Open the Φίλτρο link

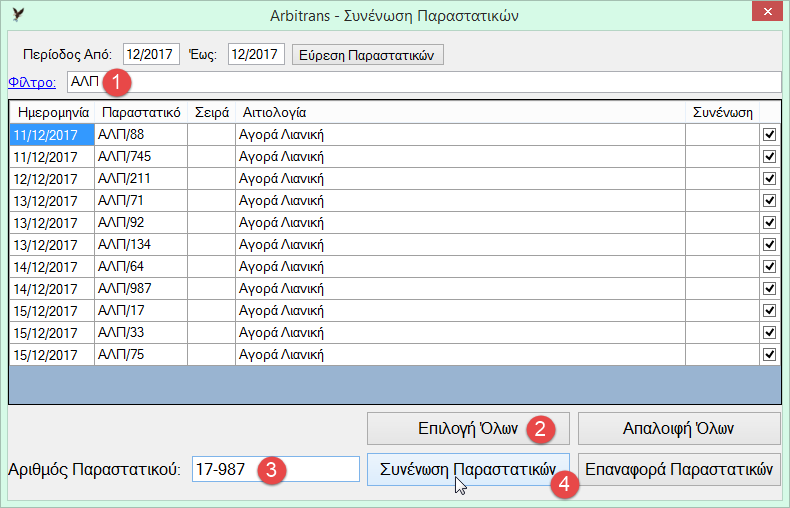pyautogui.click(x=32, y=82)
